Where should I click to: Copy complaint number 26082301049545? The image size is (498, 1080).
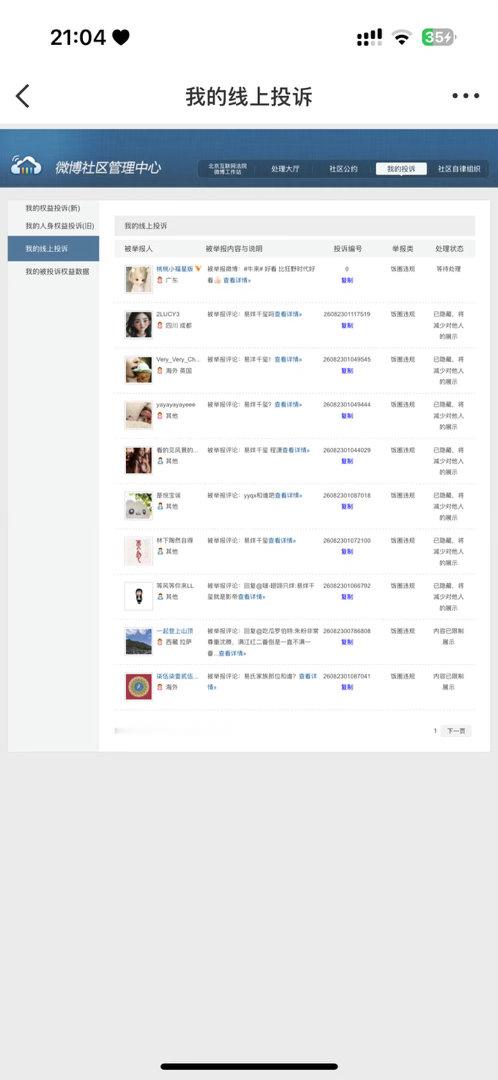[x=346, y=371]
